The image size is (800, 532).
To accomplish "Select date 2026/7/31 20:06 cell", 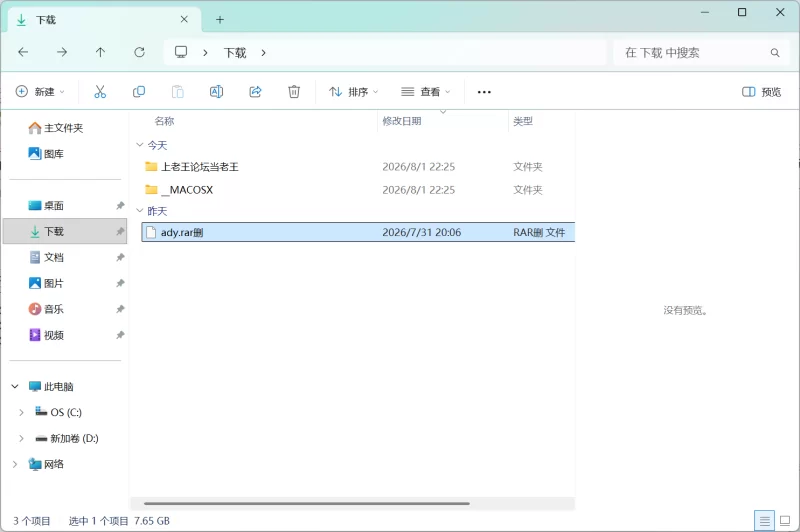I will coord(422,233).
